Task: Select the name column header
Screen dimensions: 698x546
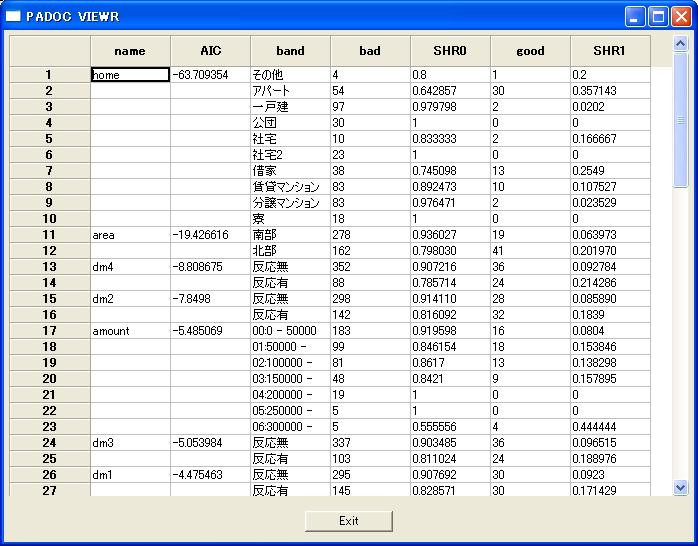Action: (x=130, y=51)
